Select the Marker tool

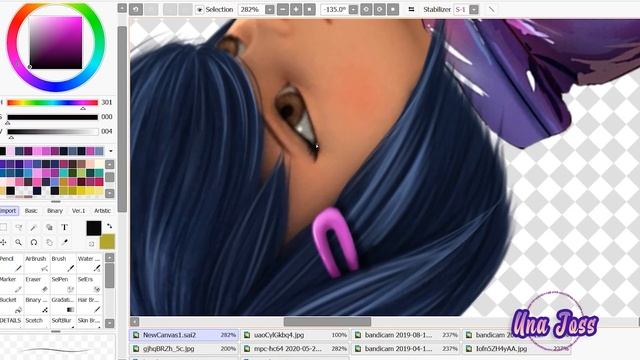pyautogui.click(x=11, y=284)
